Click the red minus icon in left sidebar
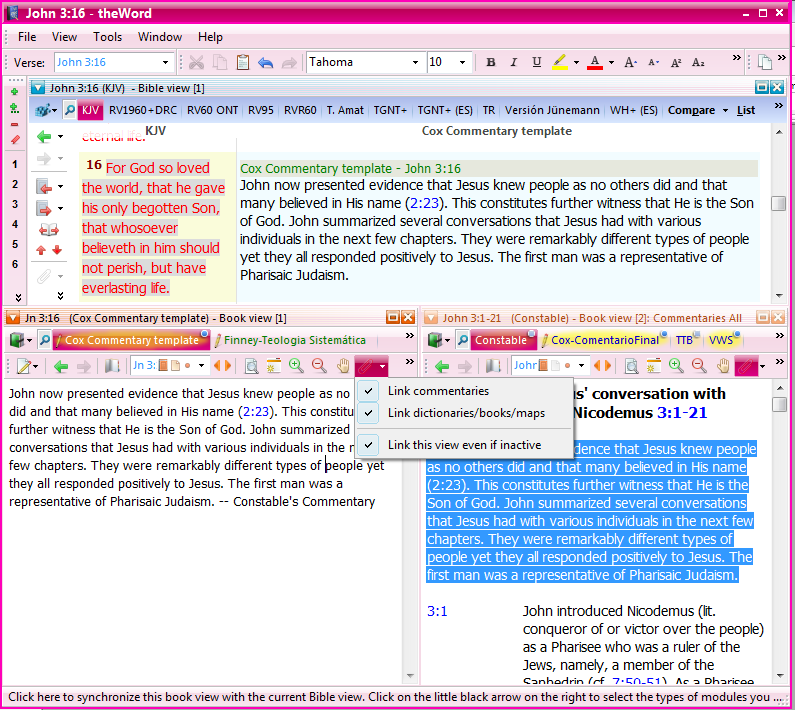 pos(14,124)
